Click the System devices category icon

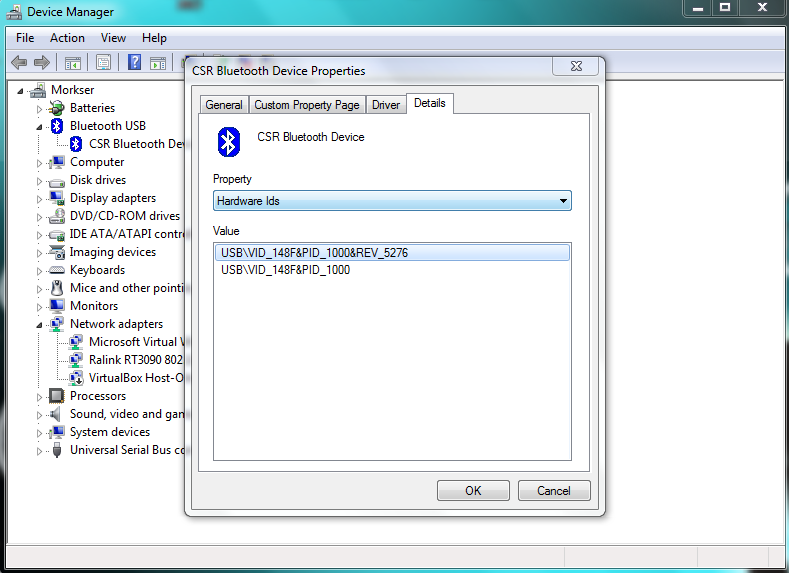[x=57, y=432]
